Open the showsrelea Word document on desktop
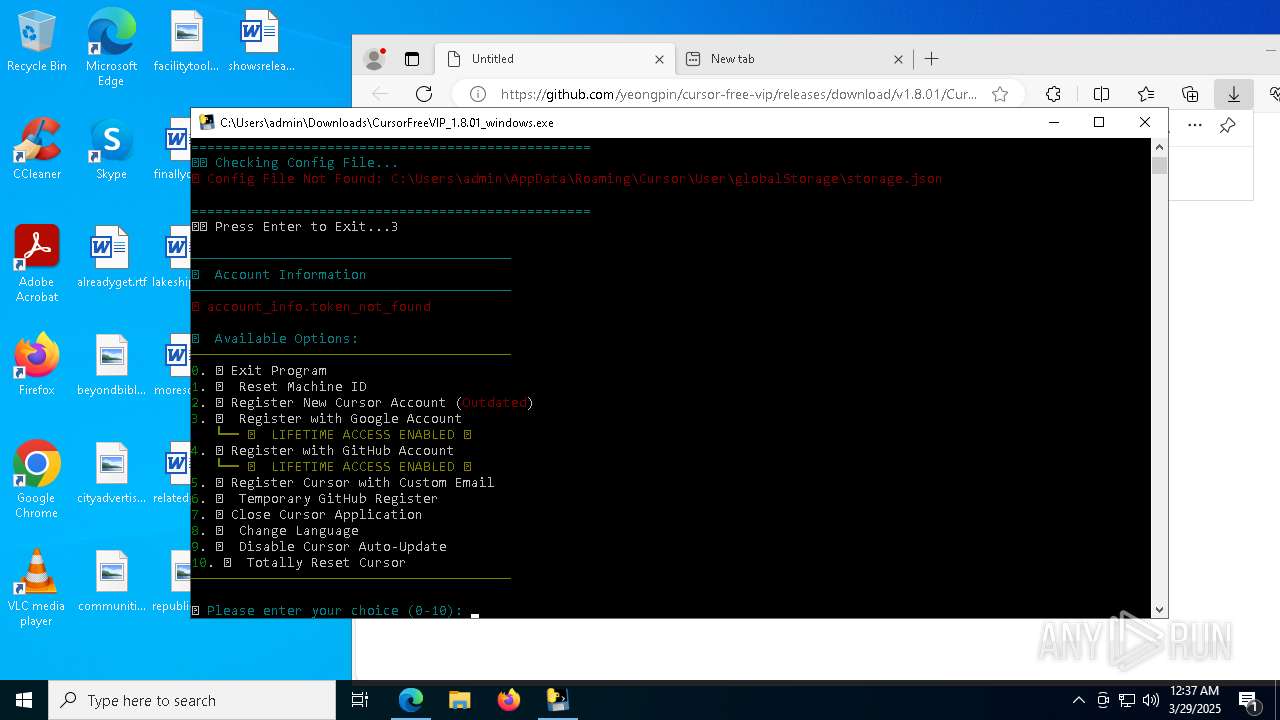The height and width of the screenshot is (720, 1280). [x=260, y=42]
